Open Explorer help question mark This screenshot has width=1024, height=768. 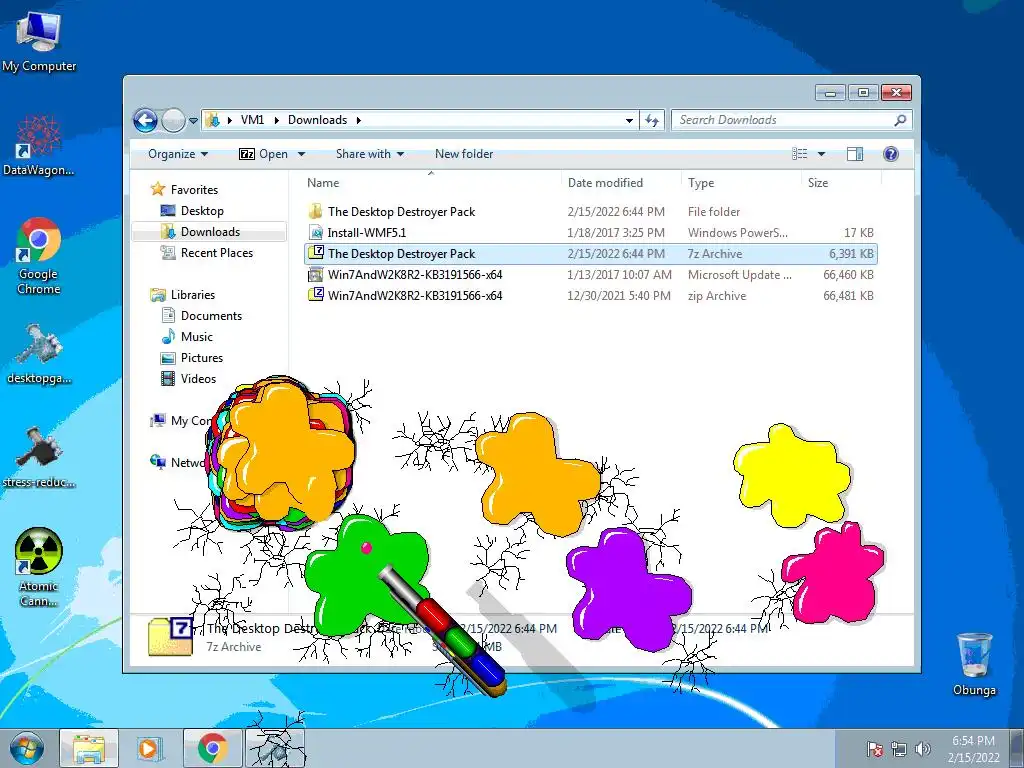pos(891,154)
